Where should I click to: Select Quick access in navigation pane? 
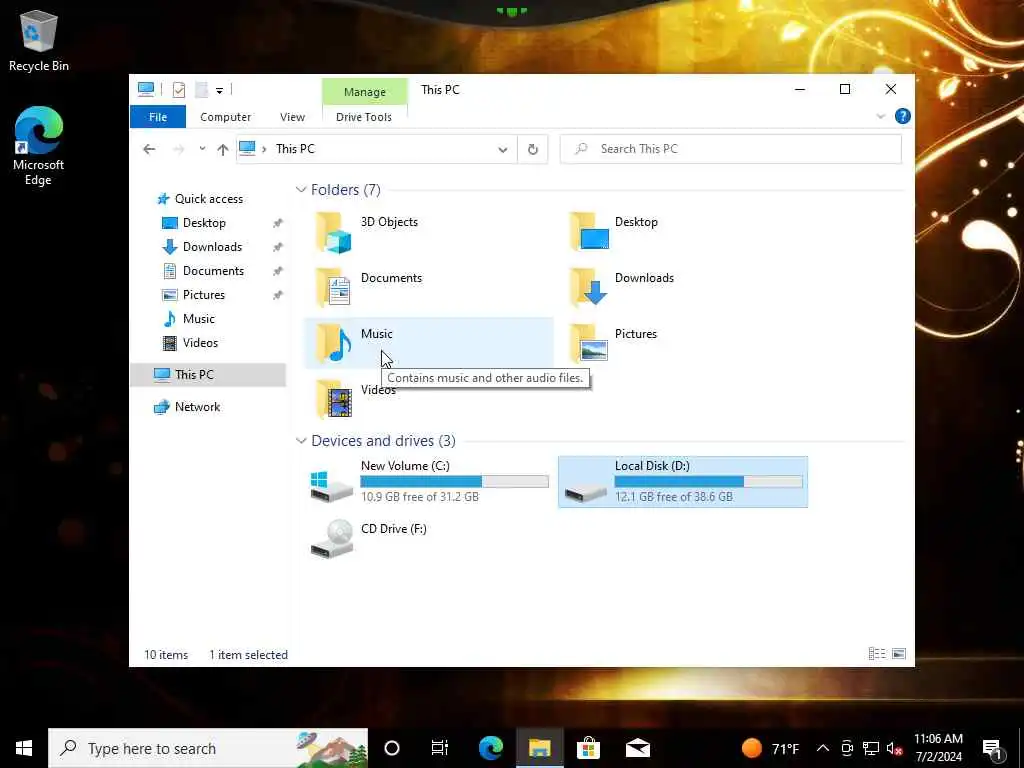point(208,199)
